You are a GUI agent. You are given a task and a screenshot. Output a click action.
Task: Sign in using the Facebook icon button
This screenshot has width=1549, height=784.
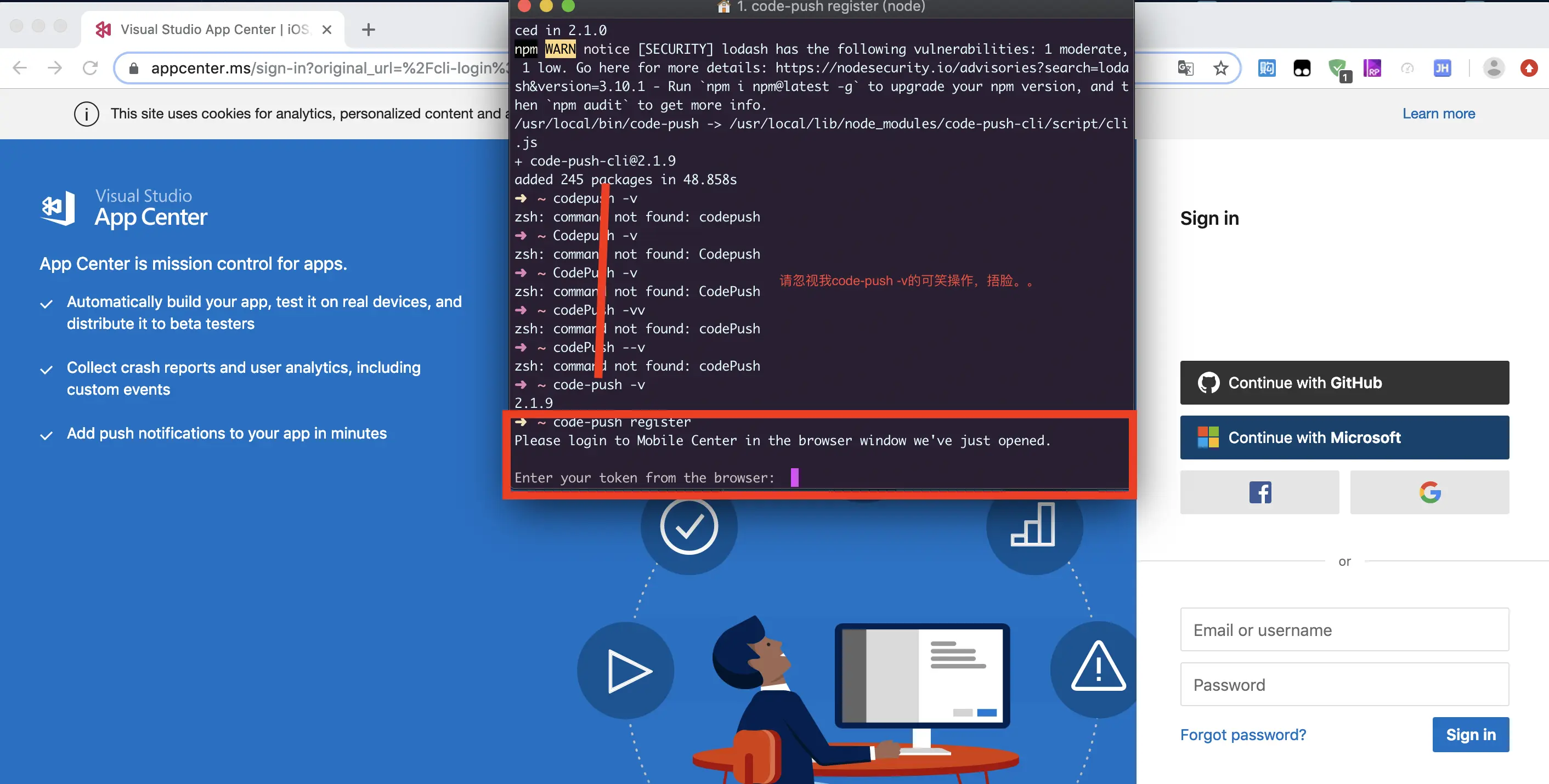pos(1259,492)
